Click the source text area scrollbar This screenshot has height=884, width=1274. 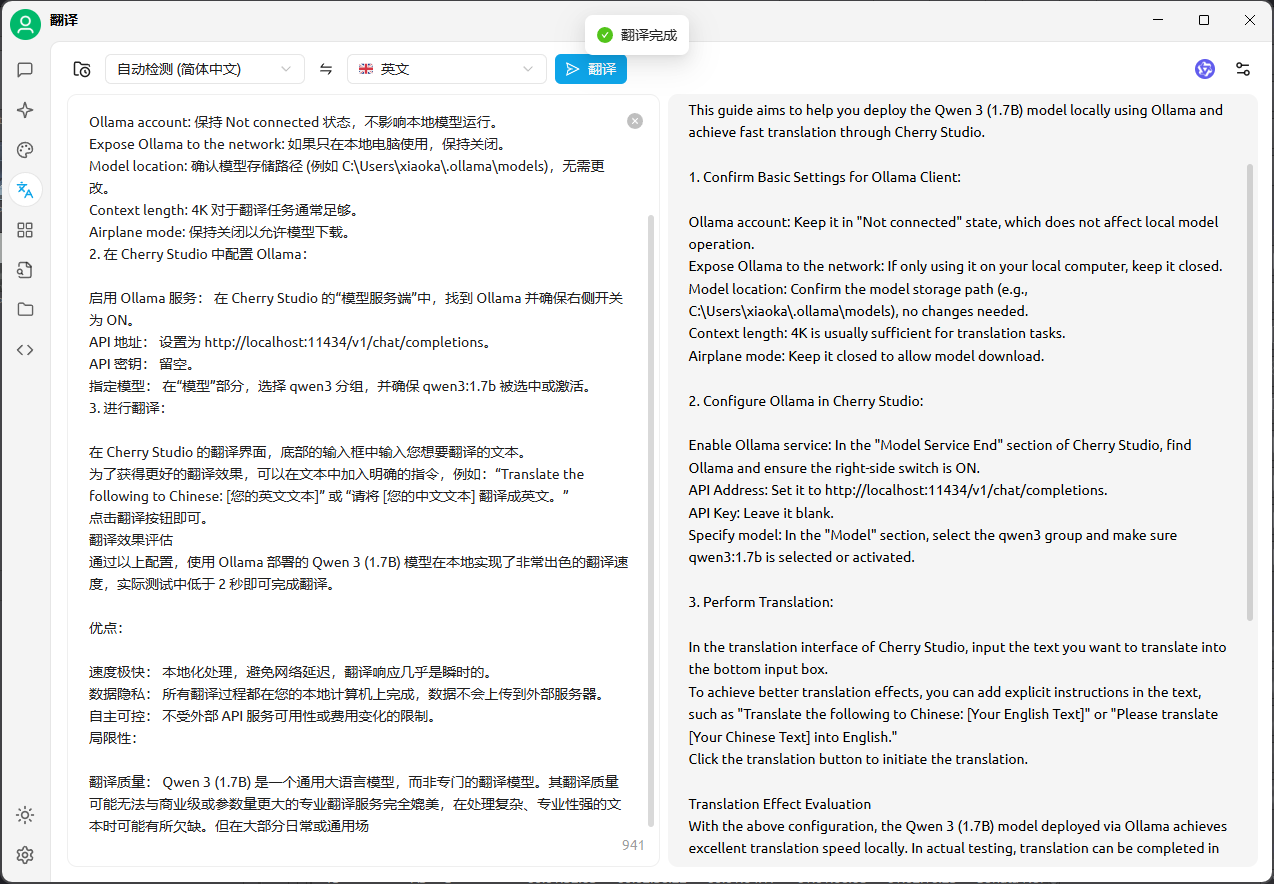click(x=652, y=520)
